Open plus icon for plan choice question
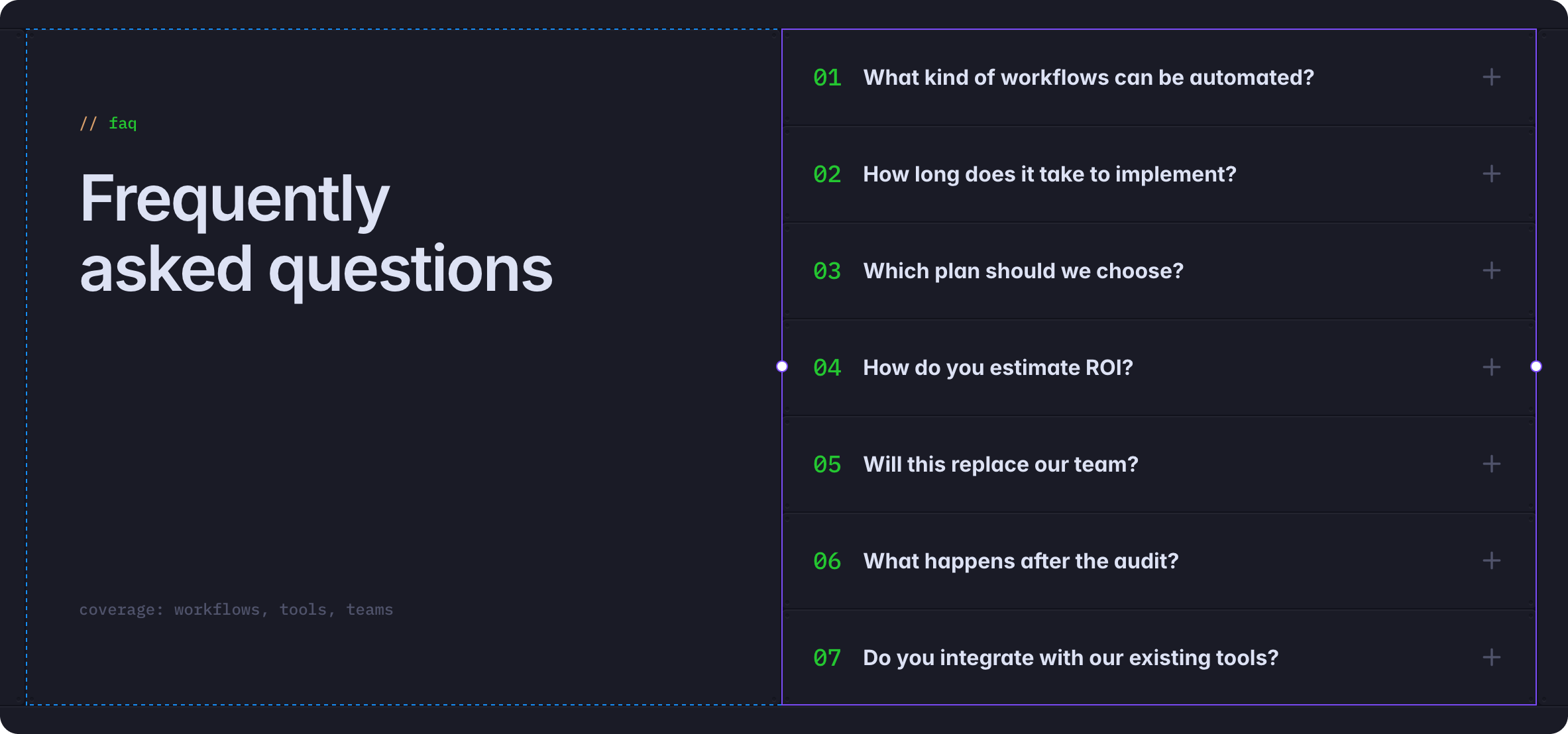This screenshot has width=1568, height=734. click(x=1491, y=271)
